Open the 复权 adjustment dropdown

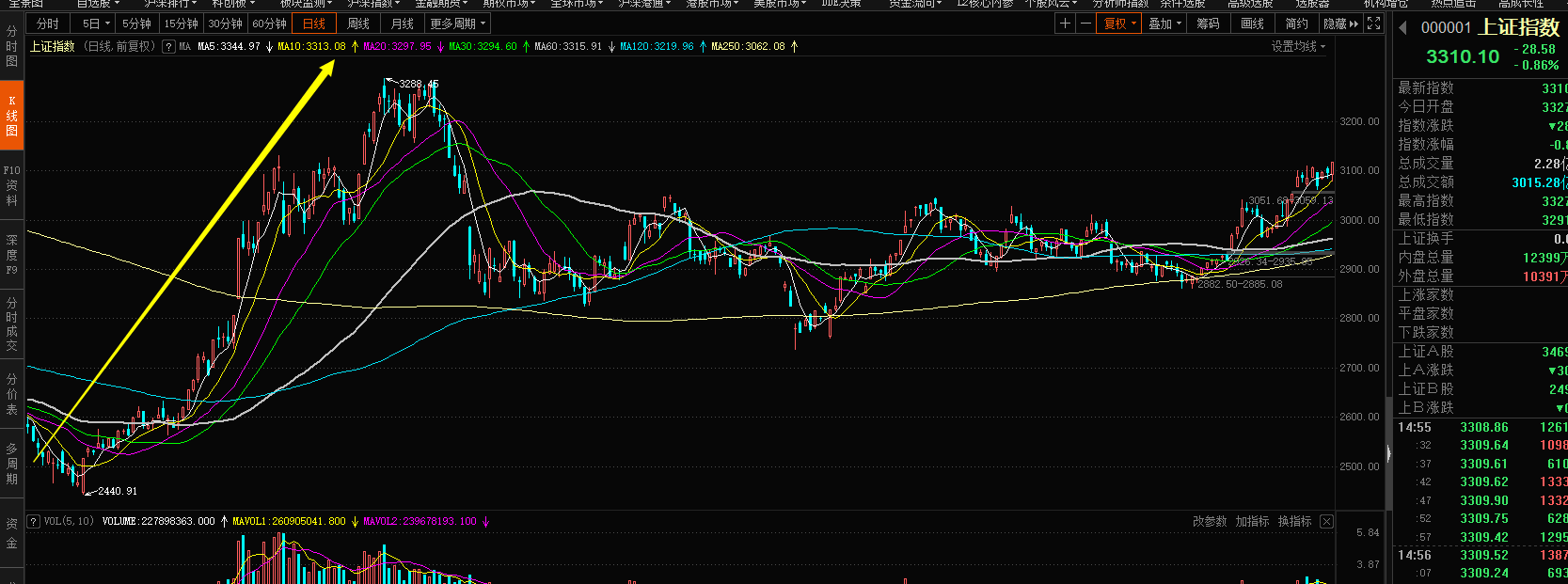coord(1119,24)
